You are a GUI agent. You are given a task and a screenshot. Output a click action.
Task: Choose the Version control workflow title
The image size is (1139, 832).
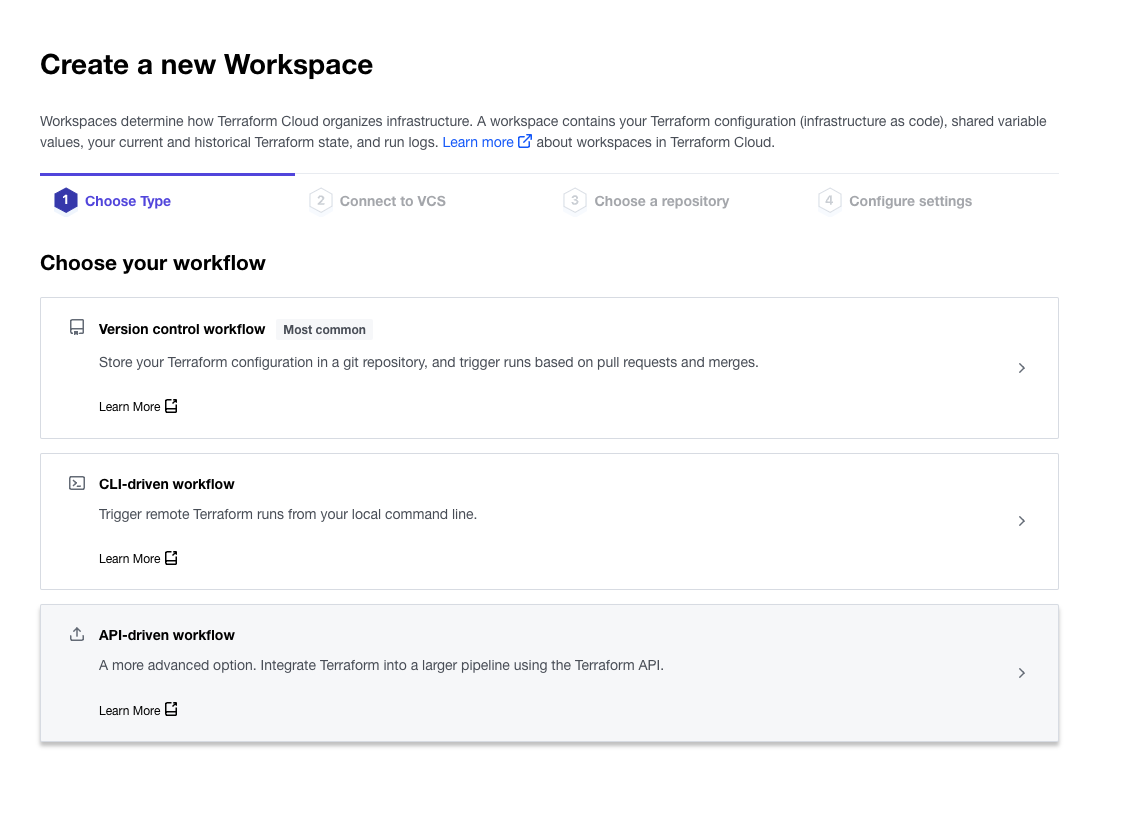(182, 329)
